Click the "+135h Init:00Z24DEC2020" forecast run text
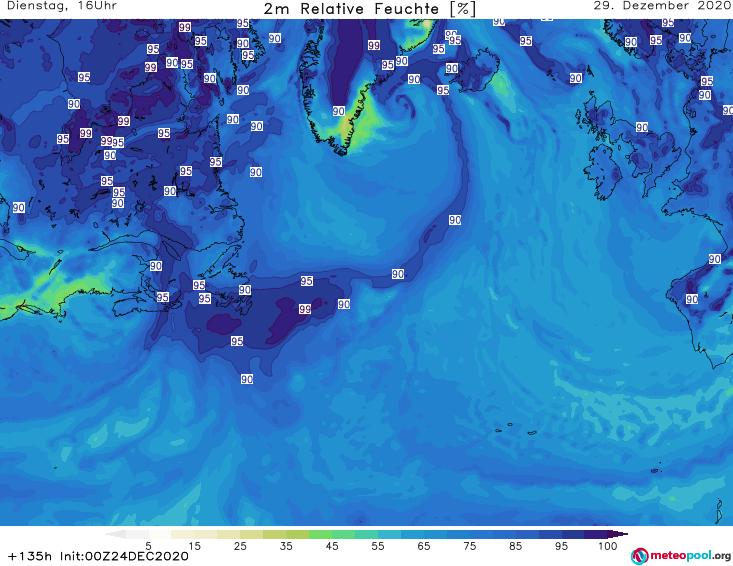The width and height of the screenshot is (733, 566). 98,556
